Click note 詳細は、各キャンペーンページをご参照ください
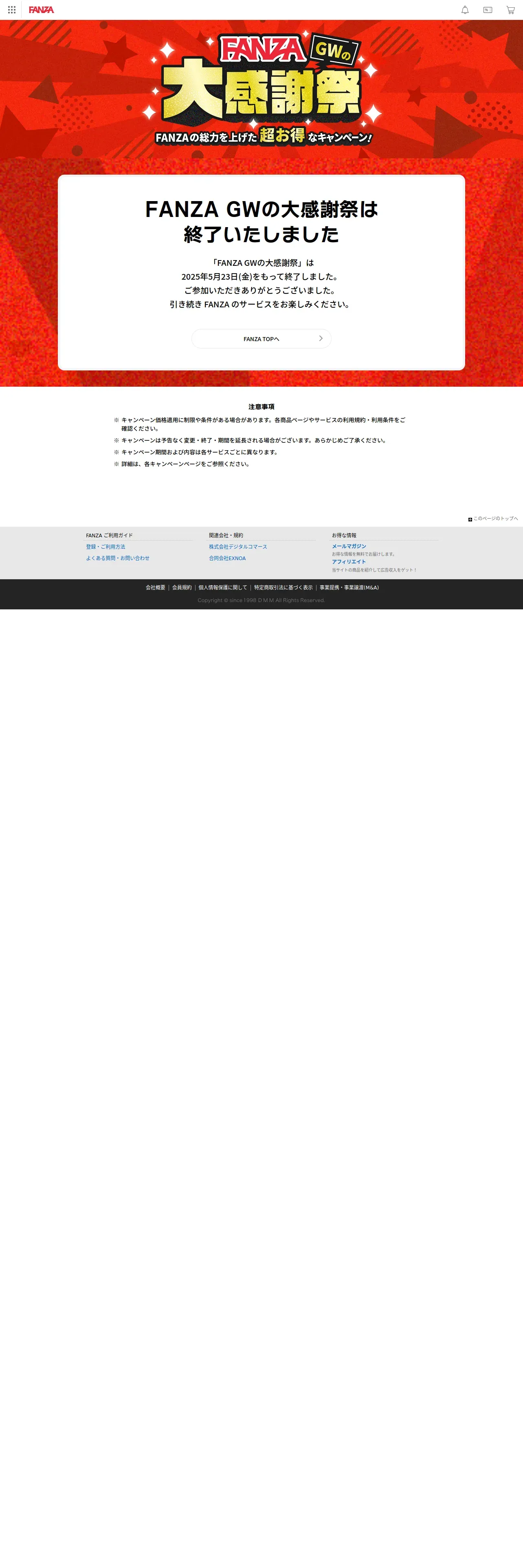Image resolution: width=523 pixels, height=1568 pixels. coord(186,464)
